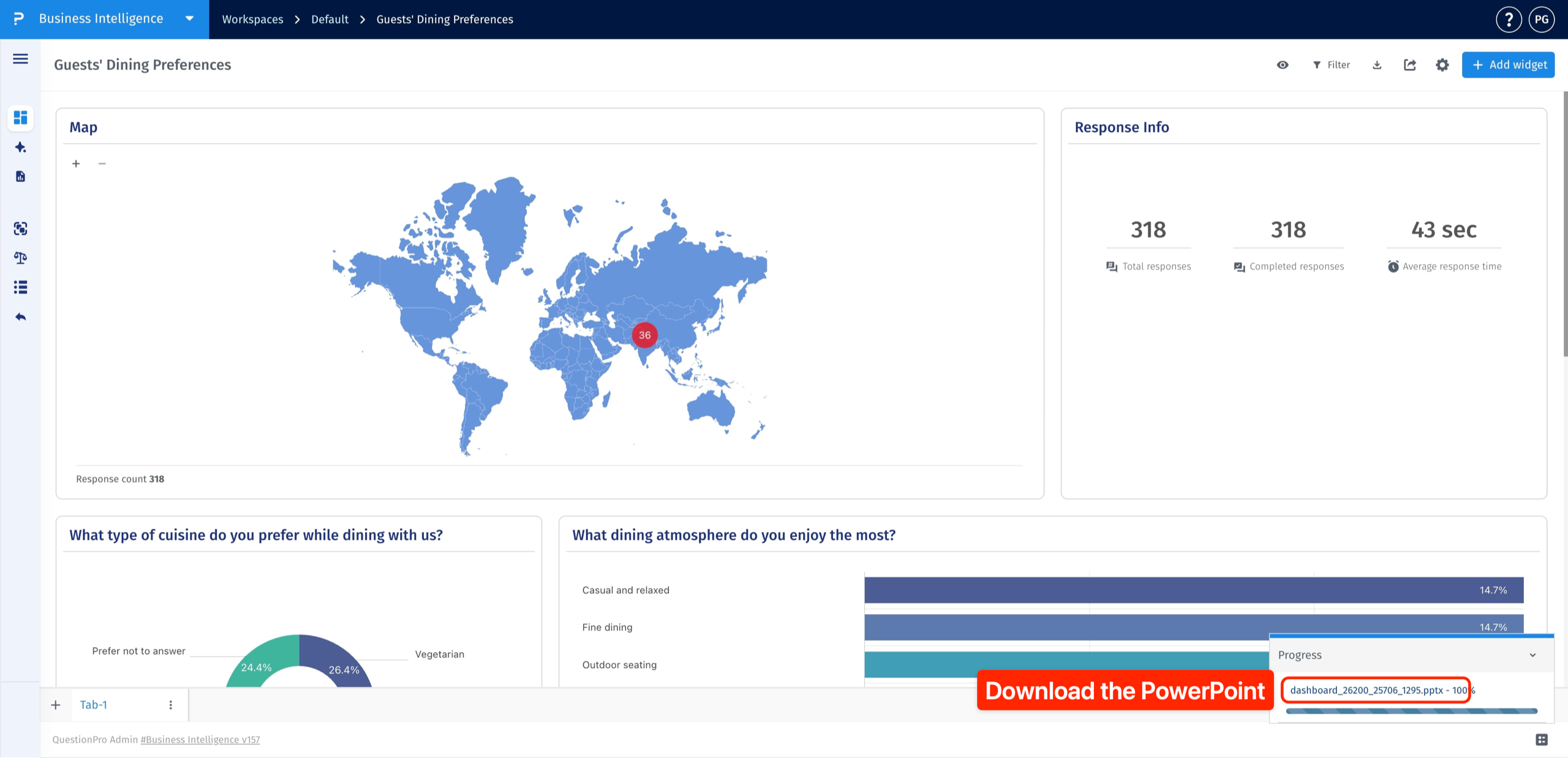1568x758 pixels.
Task: Open the AI sparkle sidebar icon
Action: pos(20,147)
